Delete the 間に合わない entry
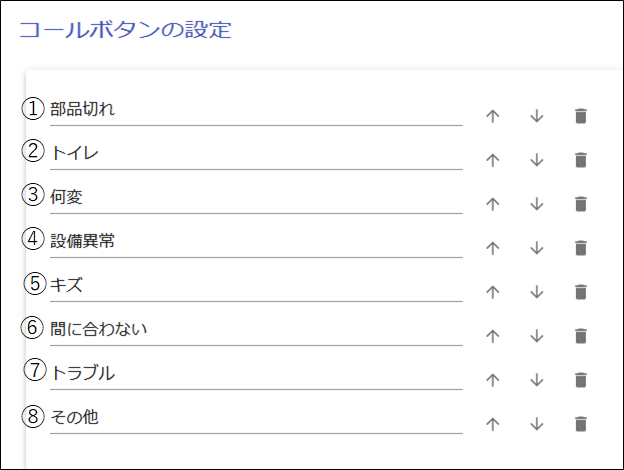Screen dimensions: 624x470 (x=580, y=336)
